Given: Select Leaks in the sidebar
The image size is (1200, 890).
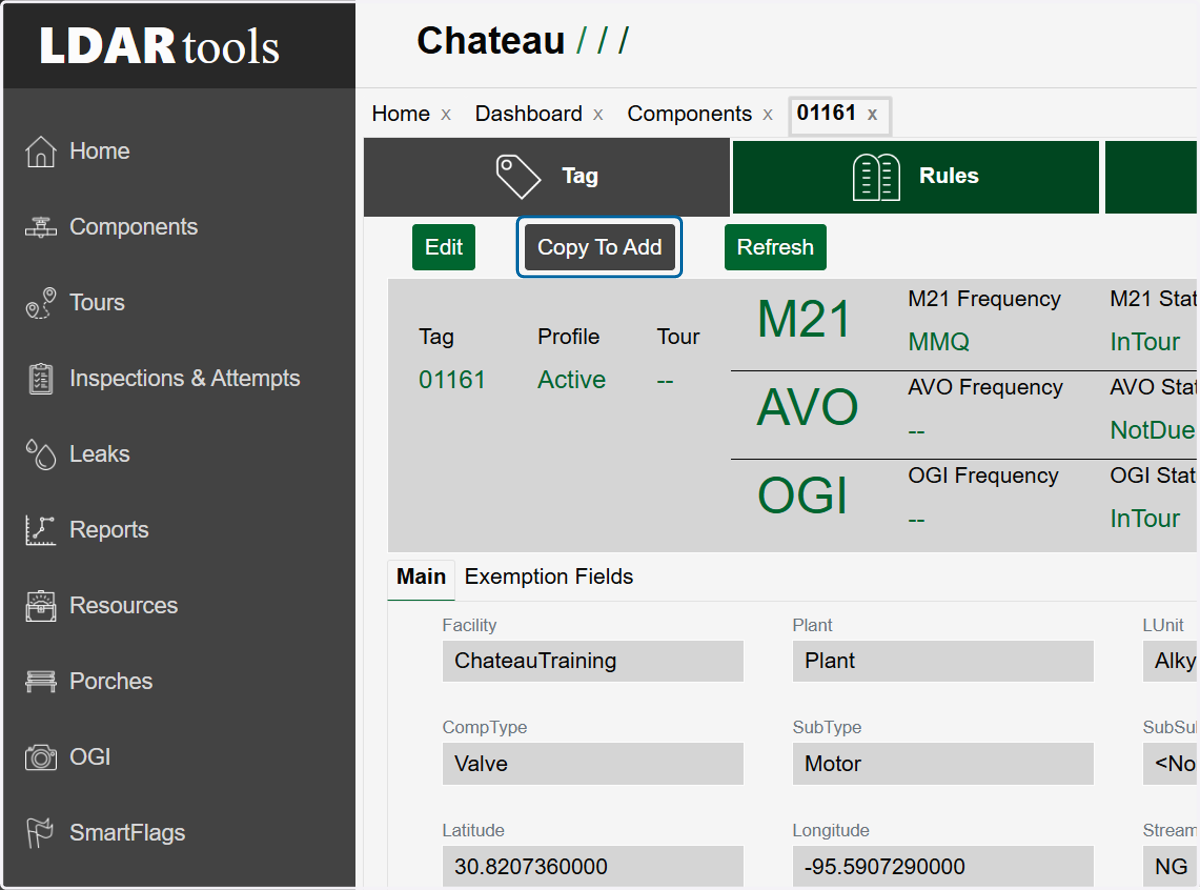Looking at the screenshot, I should [99, 454].
